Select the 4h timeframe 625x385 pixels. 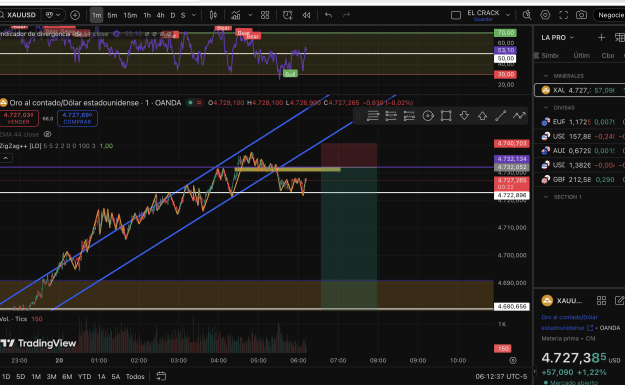160,15
